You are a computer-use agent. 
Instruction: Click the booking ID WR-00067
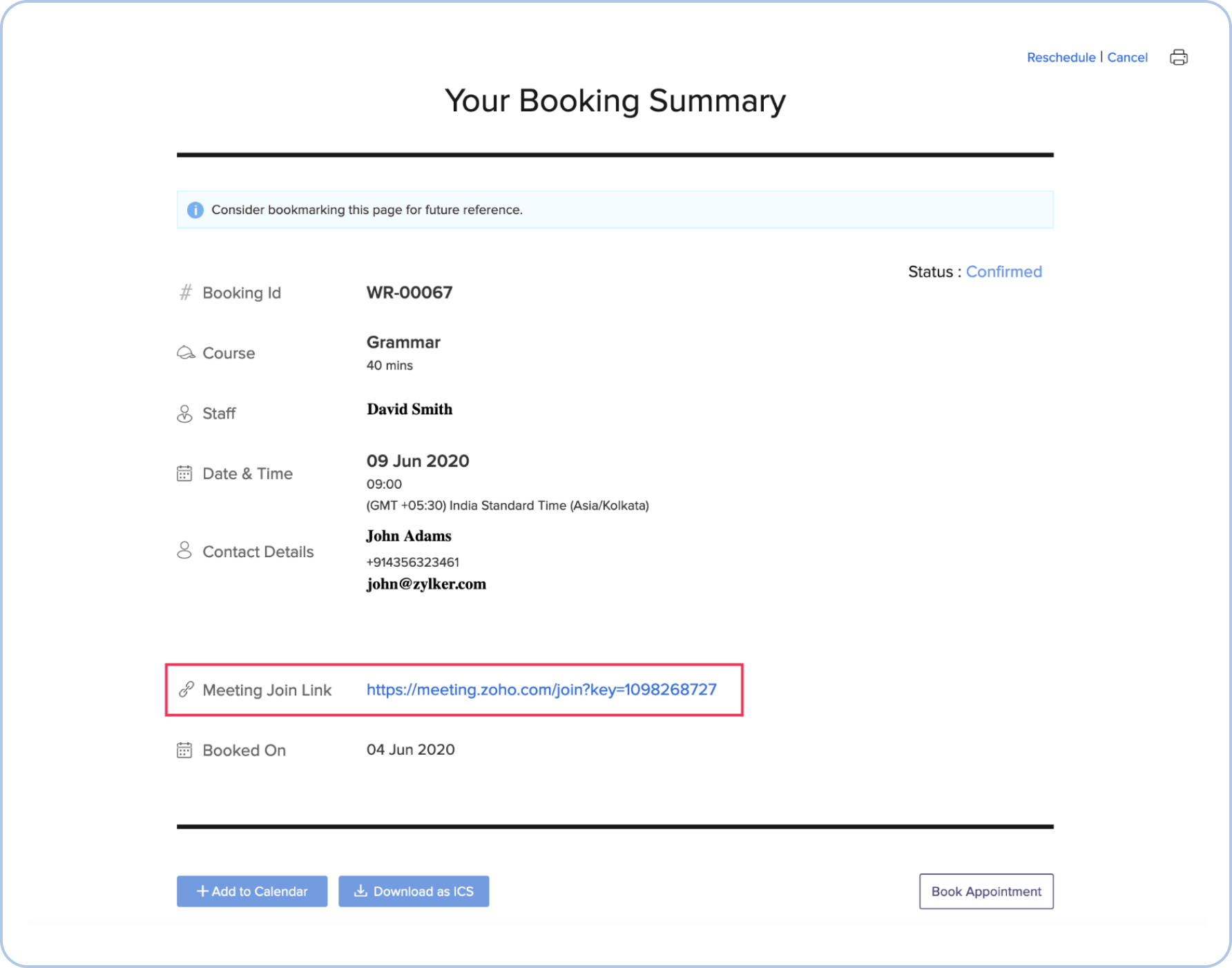[410, 293]
